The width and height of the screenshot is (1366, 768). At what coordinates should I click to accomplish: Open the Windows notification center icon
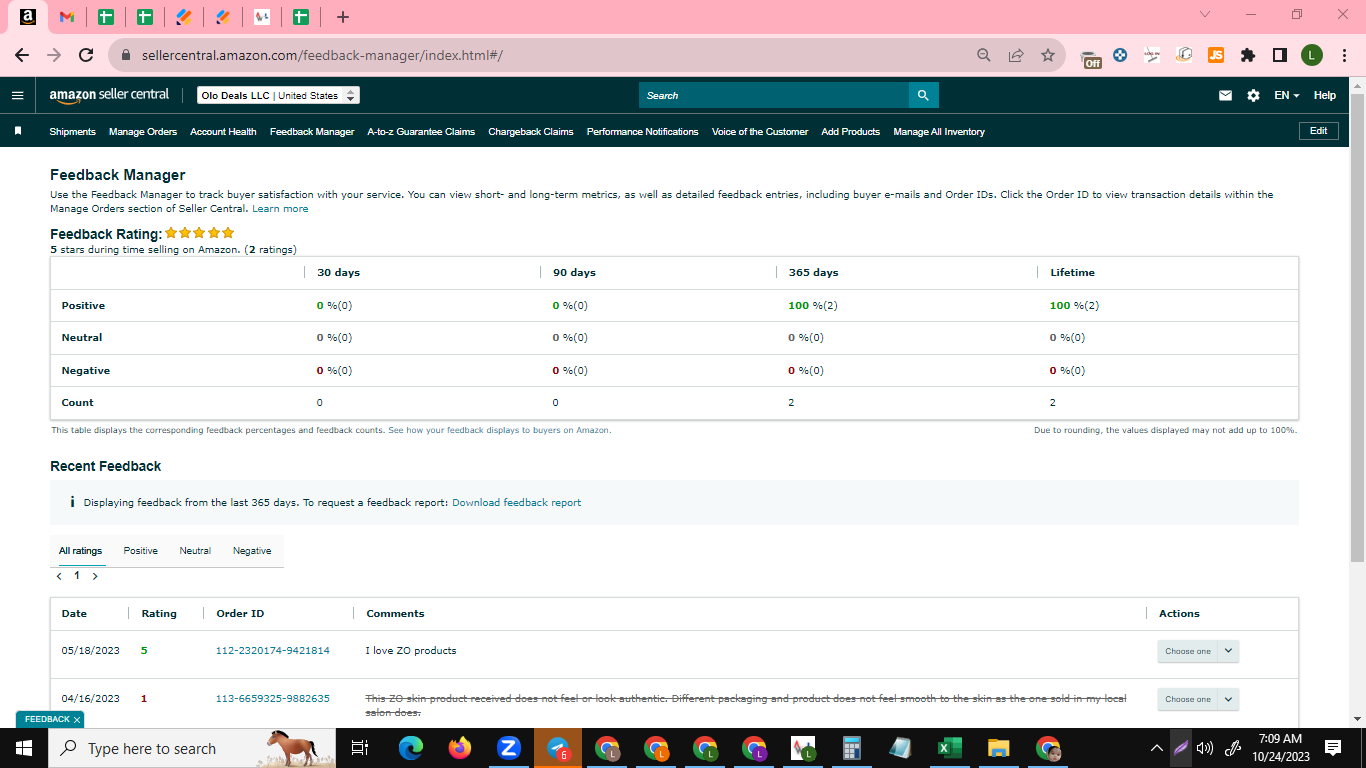tap(1332, 747)
